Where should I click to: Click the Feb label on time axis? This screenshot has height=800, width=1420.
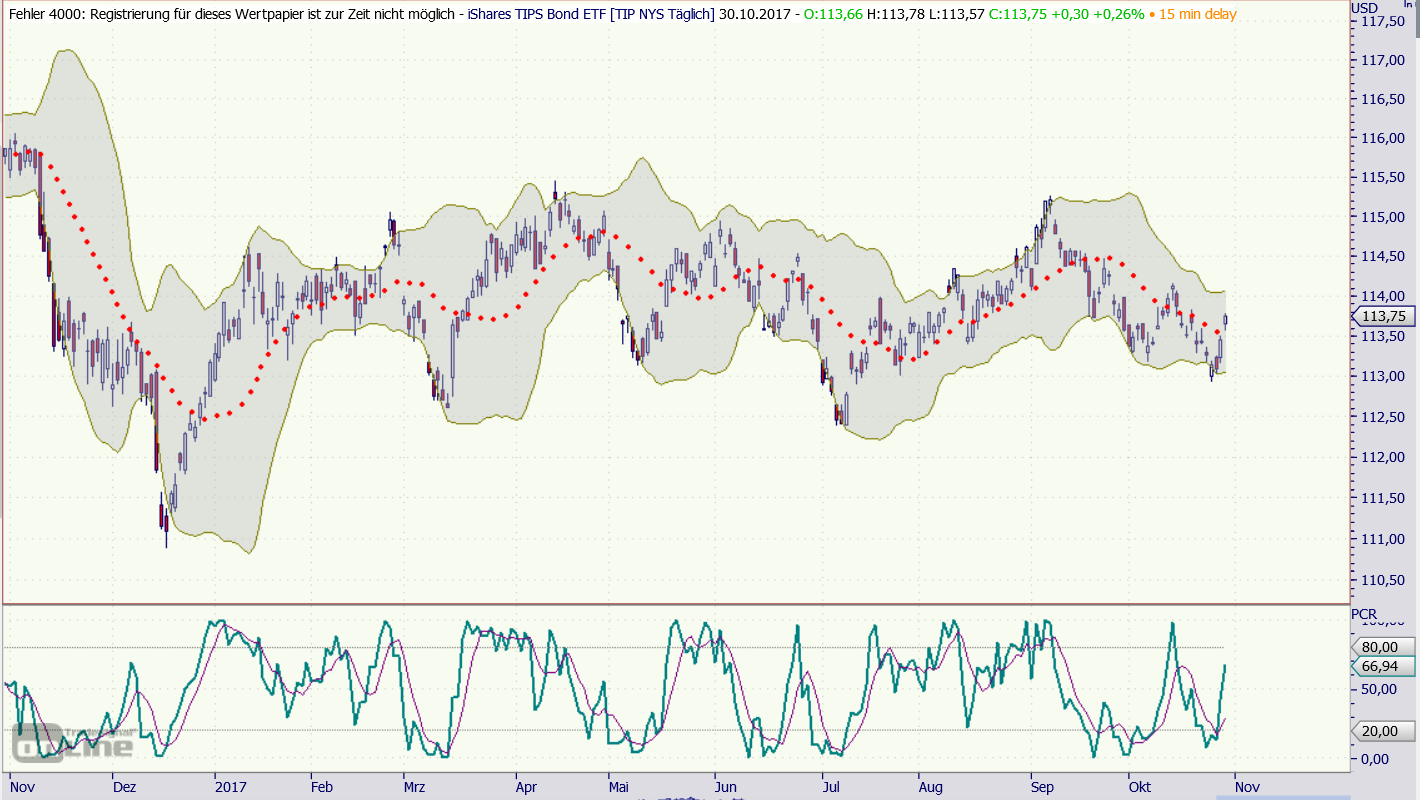[x=322, y=787]
